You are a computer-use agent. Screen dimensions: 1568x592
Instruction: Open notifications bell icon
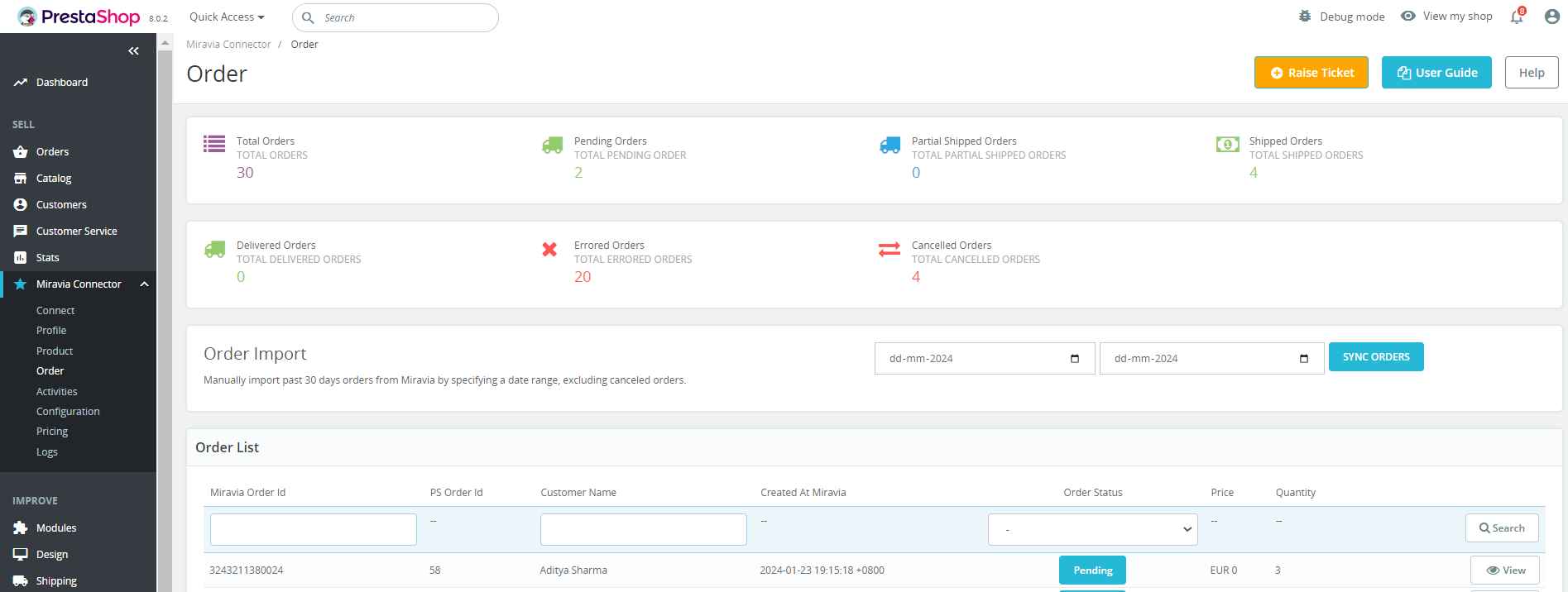pos(1517,17)
